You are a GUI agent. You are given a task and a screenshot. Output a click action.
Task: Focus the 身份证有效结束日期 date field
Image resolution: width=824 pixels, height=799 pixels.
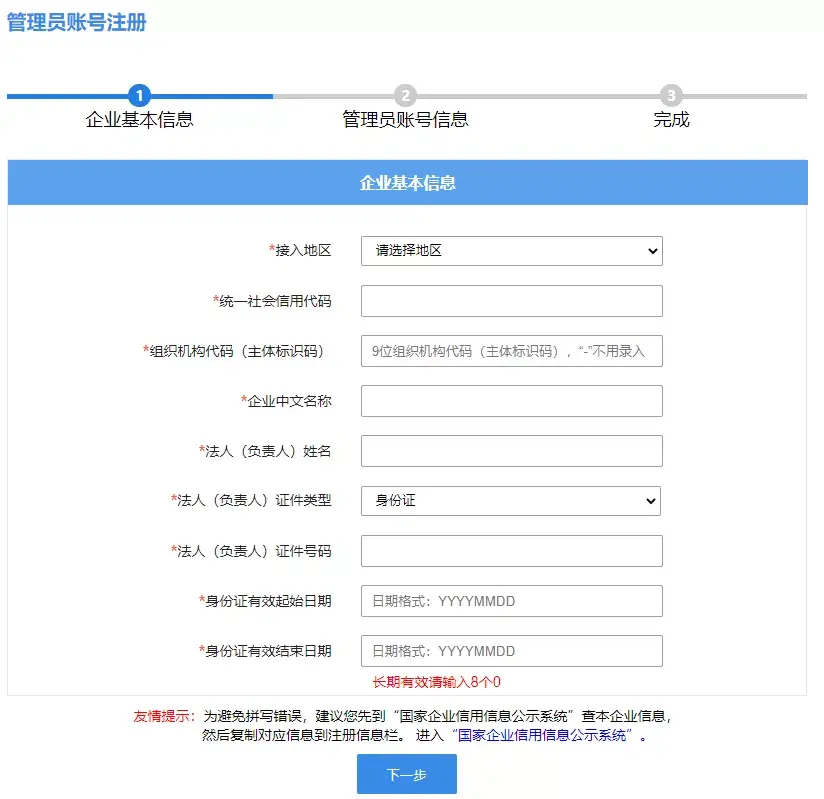[511, 651]
